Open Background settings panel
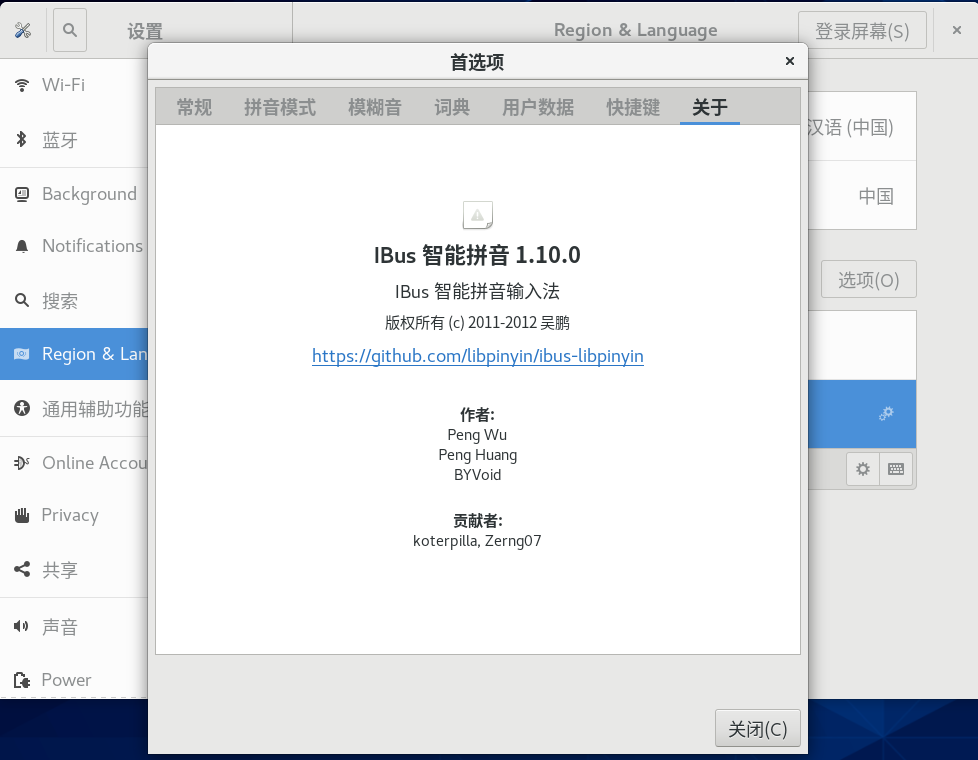This screenshot has width=978, height=760. point(74,194)
